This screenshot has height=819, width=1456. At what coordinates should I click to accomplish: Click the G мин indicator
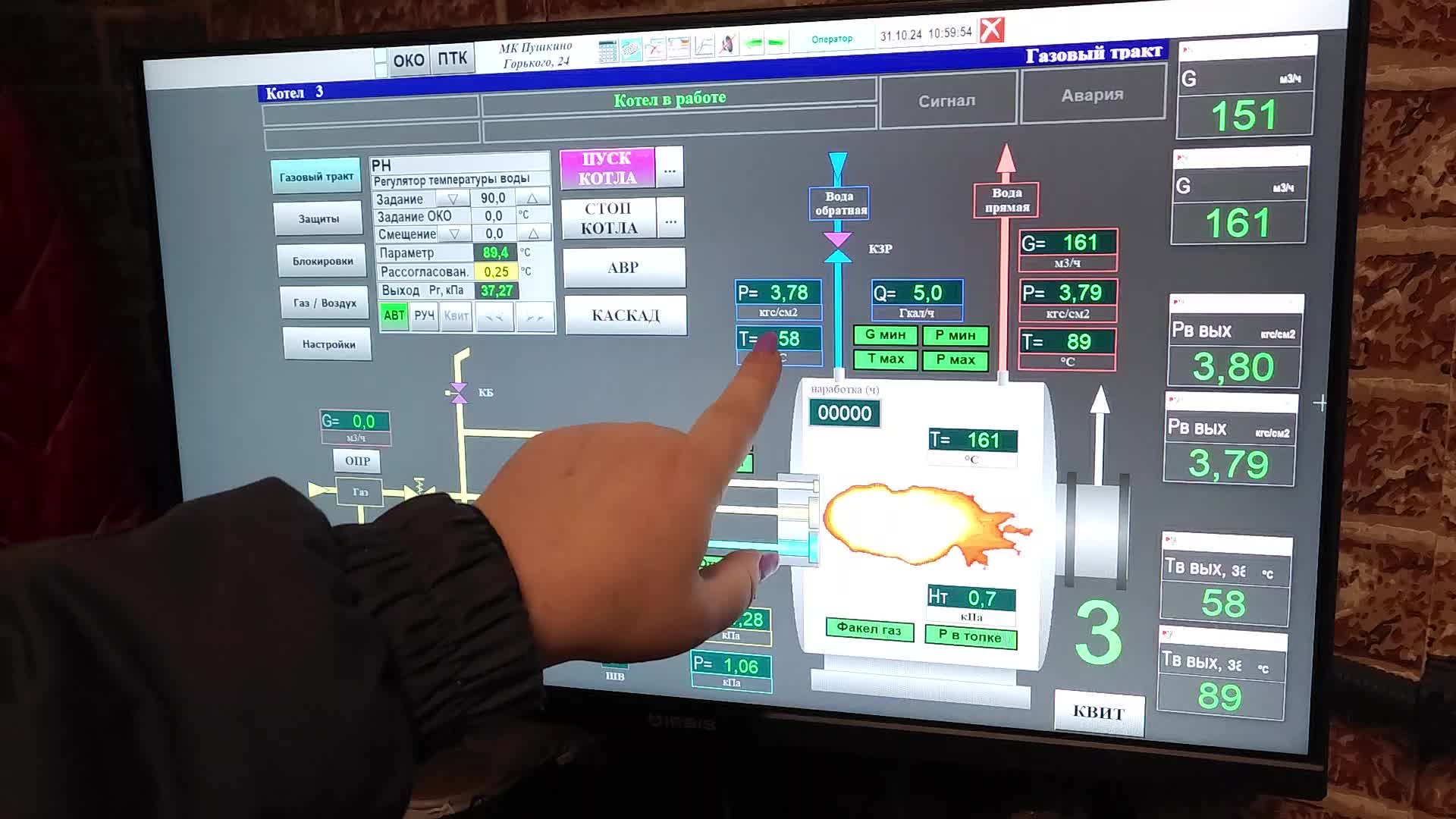(886, 334)
